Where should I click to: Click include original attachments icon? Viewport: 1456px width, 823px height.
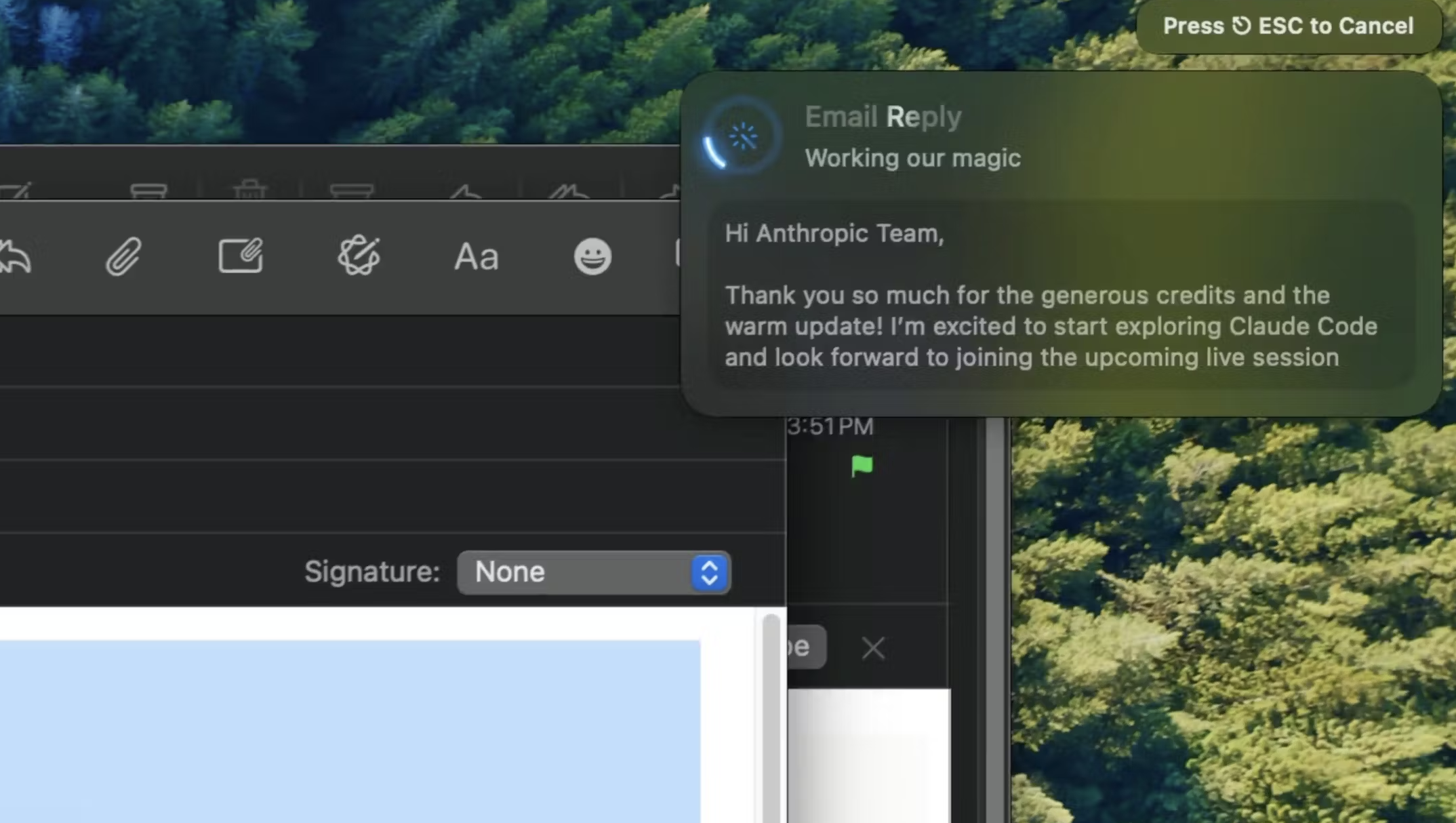pyautogui.click(x=241, y=256)
